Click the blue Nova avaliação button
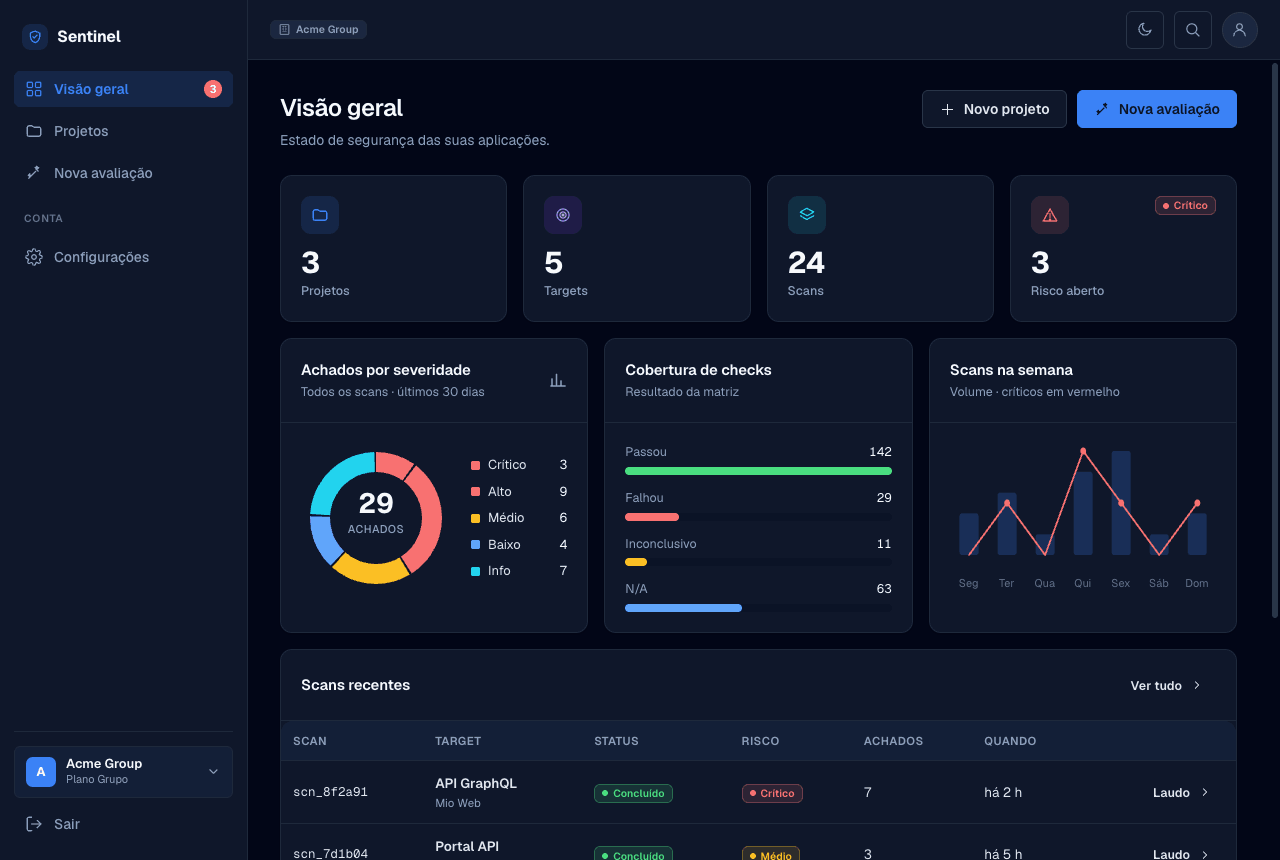1280x860 pixels. point(1157,109)
